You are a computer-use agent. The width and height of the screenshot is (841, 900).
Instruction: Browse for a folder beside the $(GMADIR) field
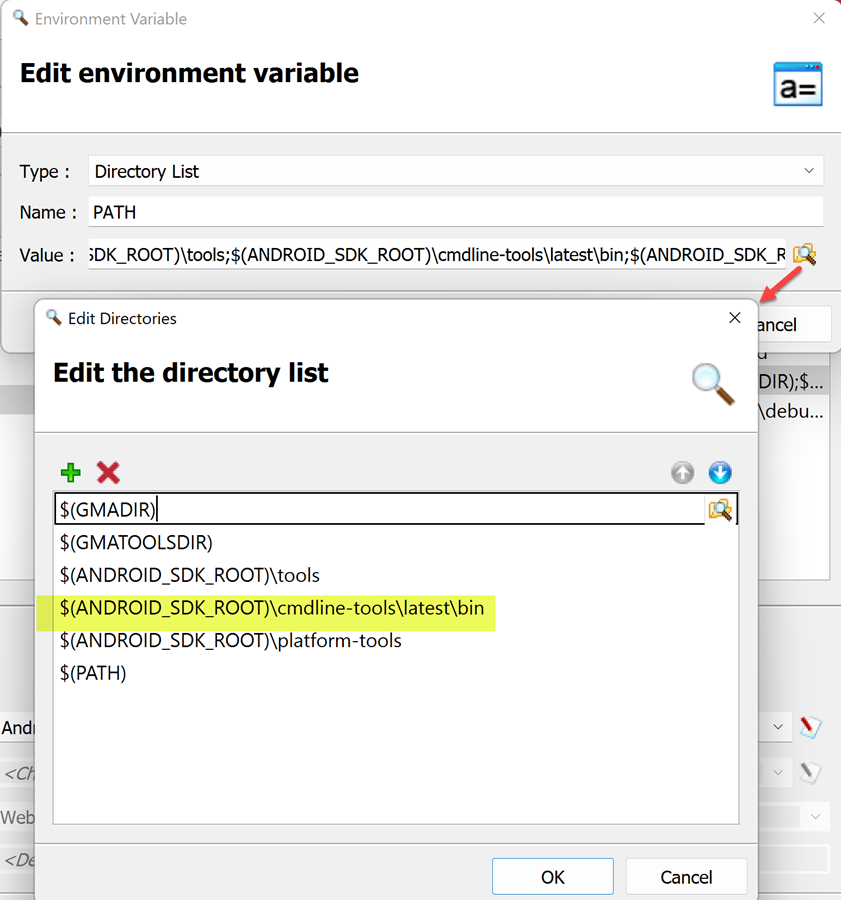pos(722,508)
